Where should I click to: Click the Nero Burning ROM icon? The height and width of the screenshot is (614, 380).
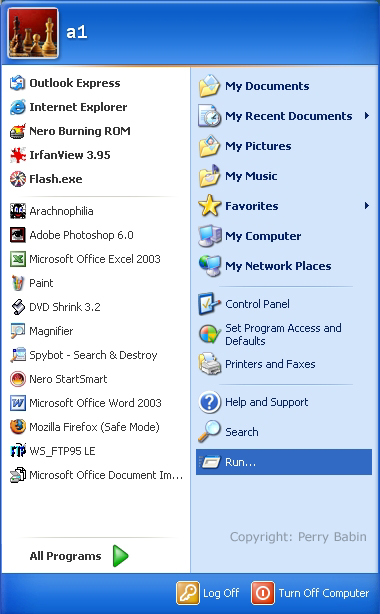(18, 131)
